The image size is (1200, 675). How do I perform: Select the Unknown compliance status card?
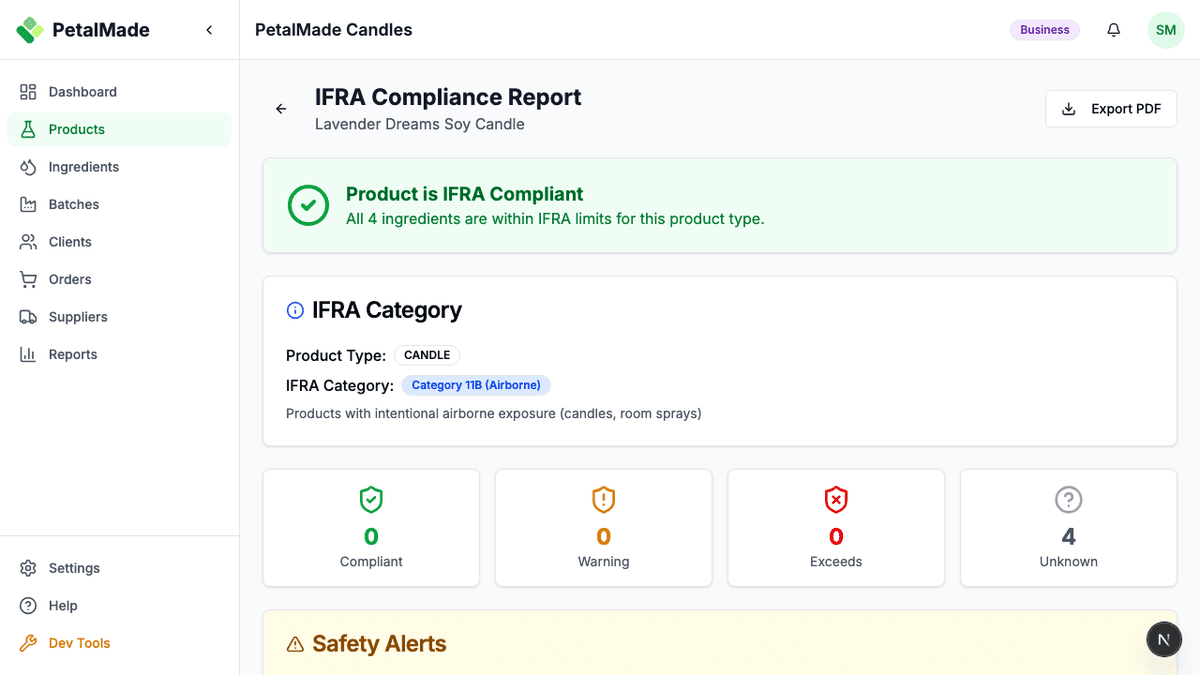[1068, 528]
